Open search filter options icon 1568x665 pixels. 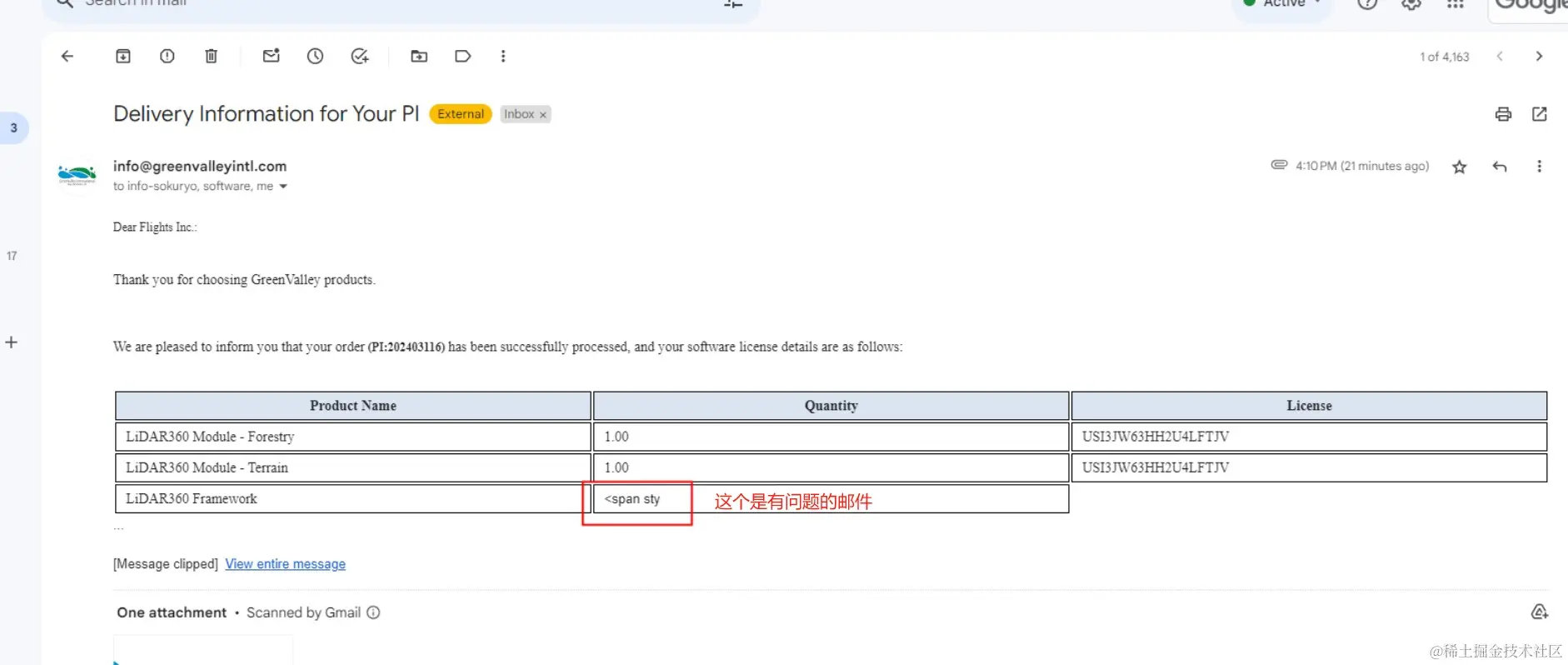(733, 3)
